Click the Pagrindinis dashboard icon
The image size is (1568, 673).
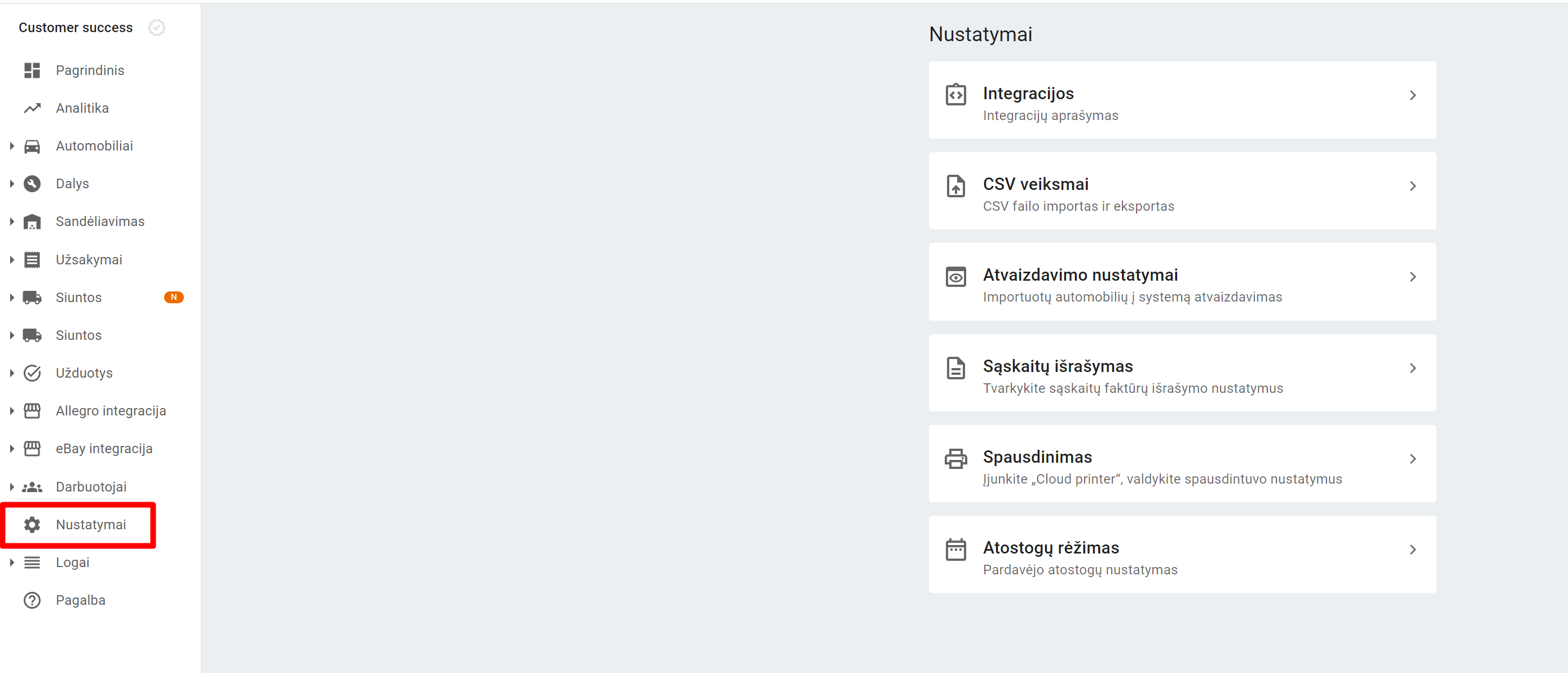(32, 70)
